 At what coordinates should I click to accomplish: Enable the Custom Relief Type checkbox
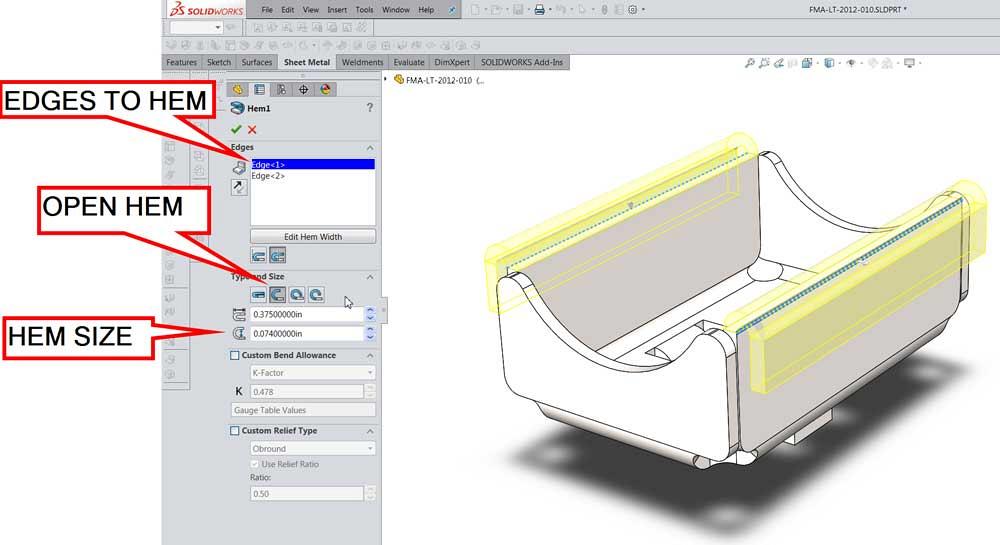pos(235,431)
